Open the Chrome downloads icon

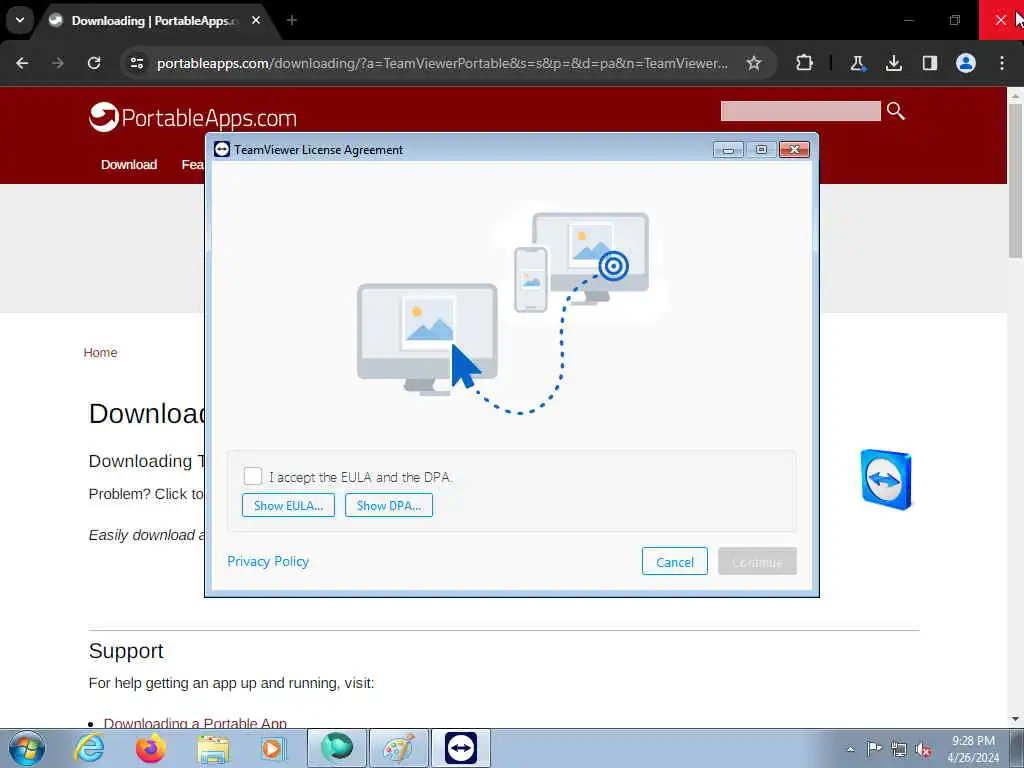[x=893, y=63]
